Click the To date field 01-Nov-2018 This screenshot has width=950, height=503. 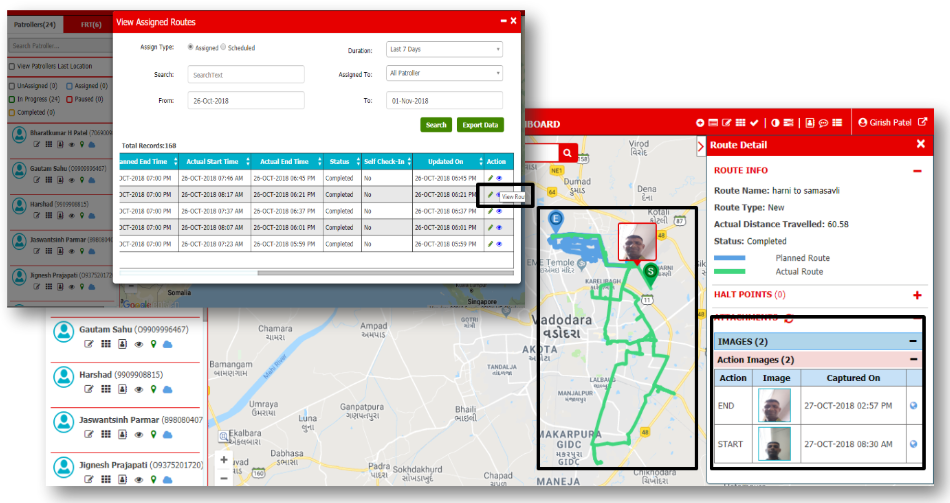444,101
